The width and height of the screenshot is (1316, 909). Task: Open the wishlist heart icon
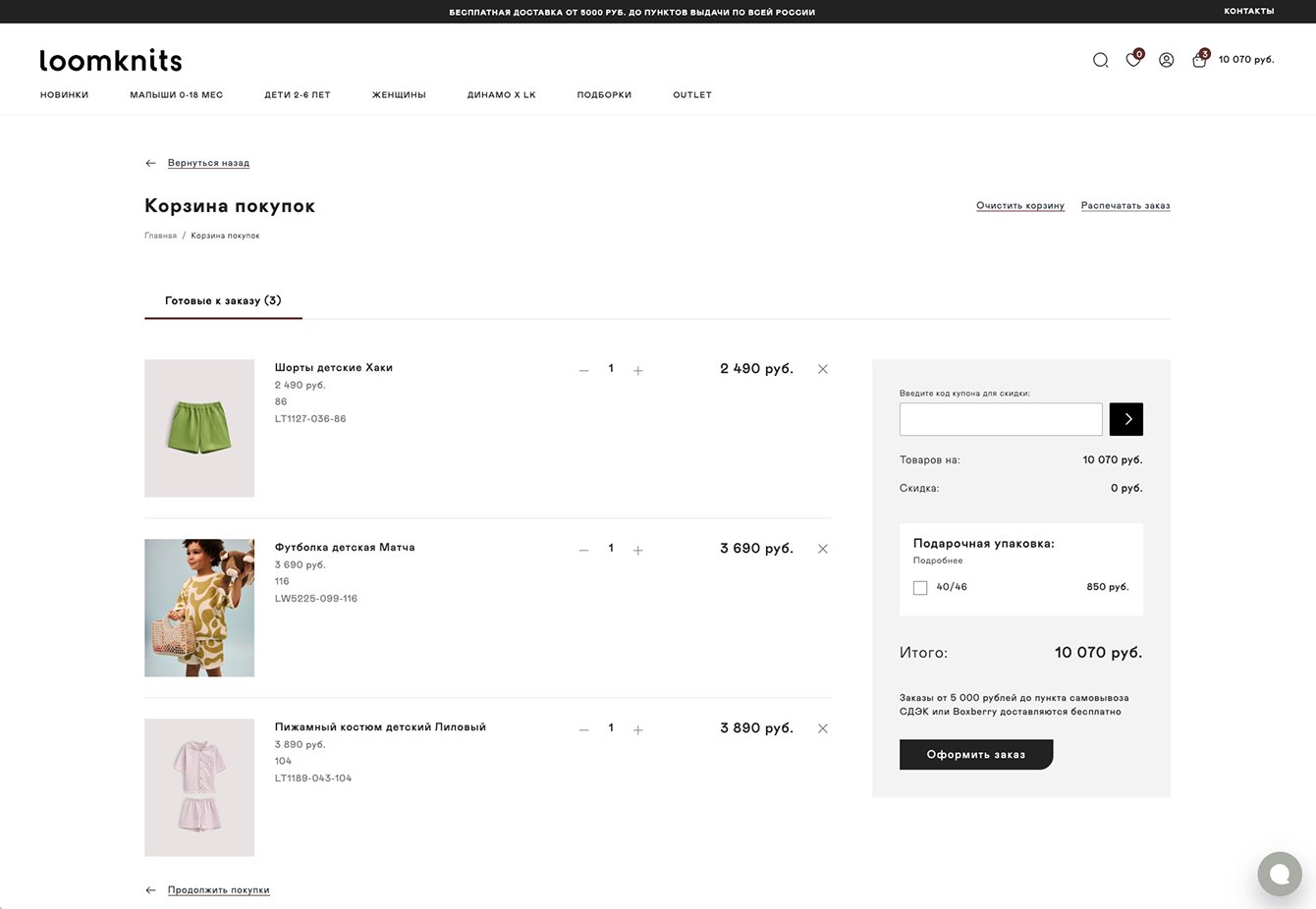point(1132,60)
